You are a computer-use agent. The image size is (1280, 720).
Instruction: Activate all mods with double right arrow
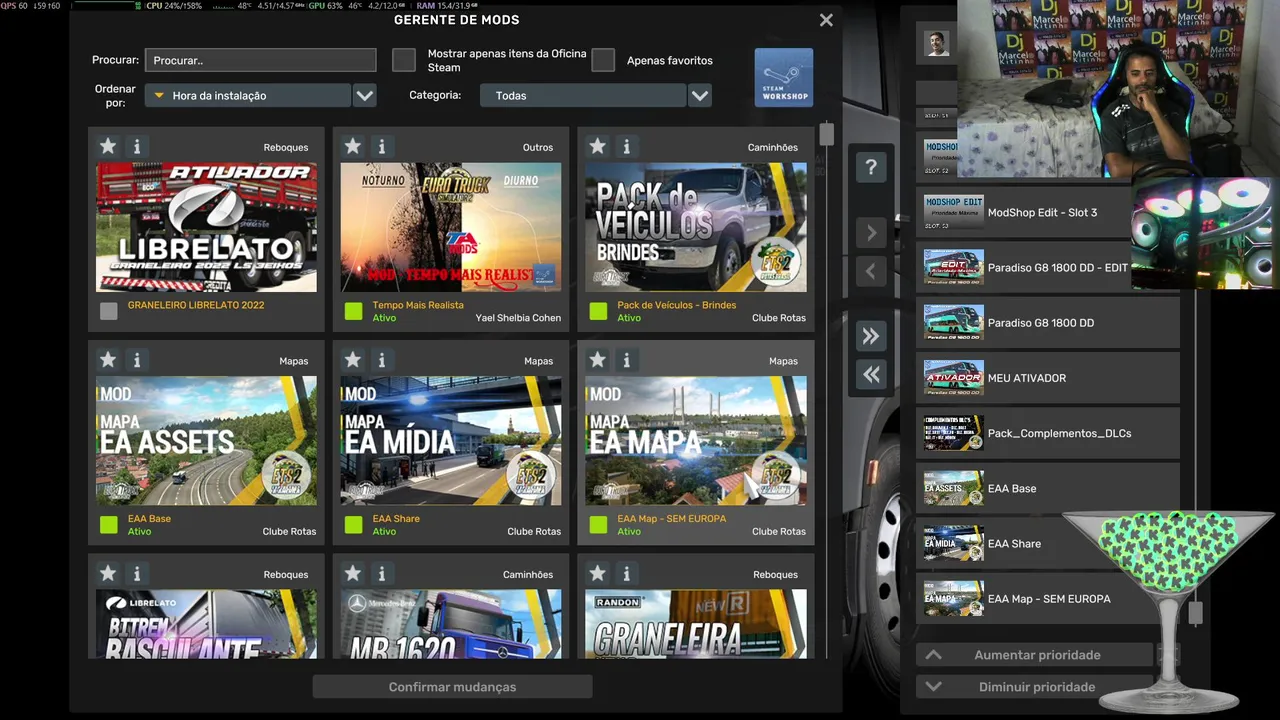click(871, 337)
